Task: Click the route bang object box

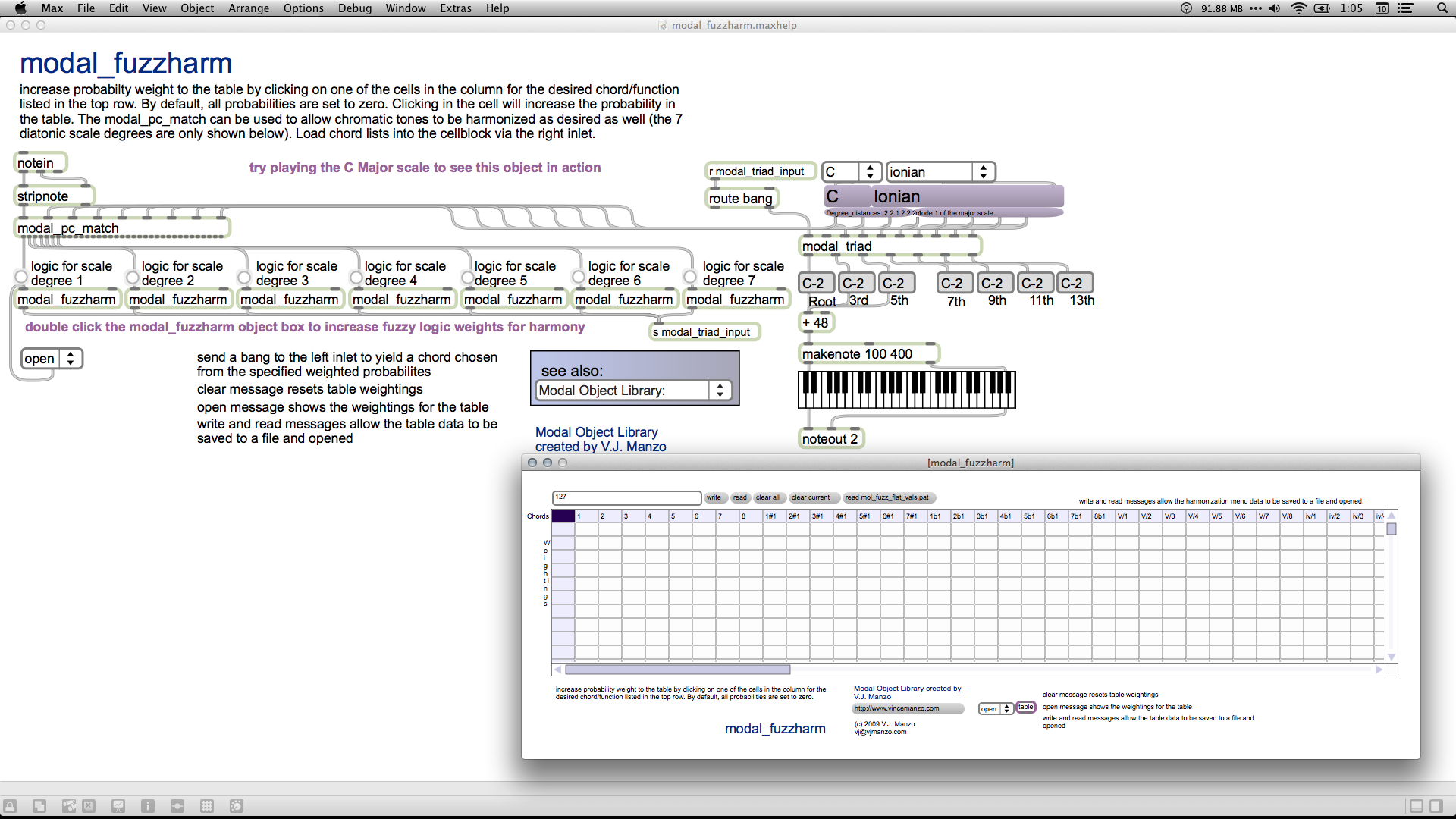Action: tap(741, 198)
